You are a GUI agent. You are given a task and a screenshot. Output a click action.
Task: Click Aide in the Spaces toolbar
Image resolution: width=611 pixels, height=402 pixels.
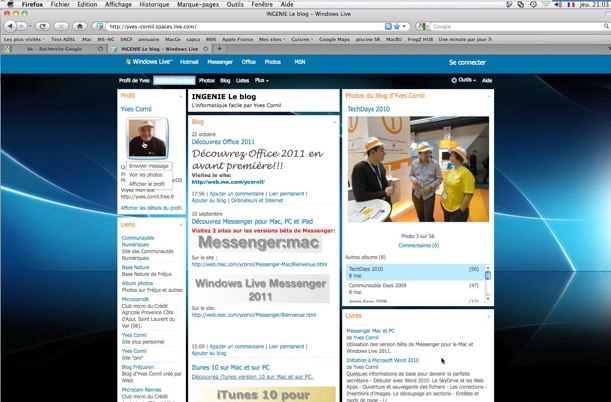[487, 80]
